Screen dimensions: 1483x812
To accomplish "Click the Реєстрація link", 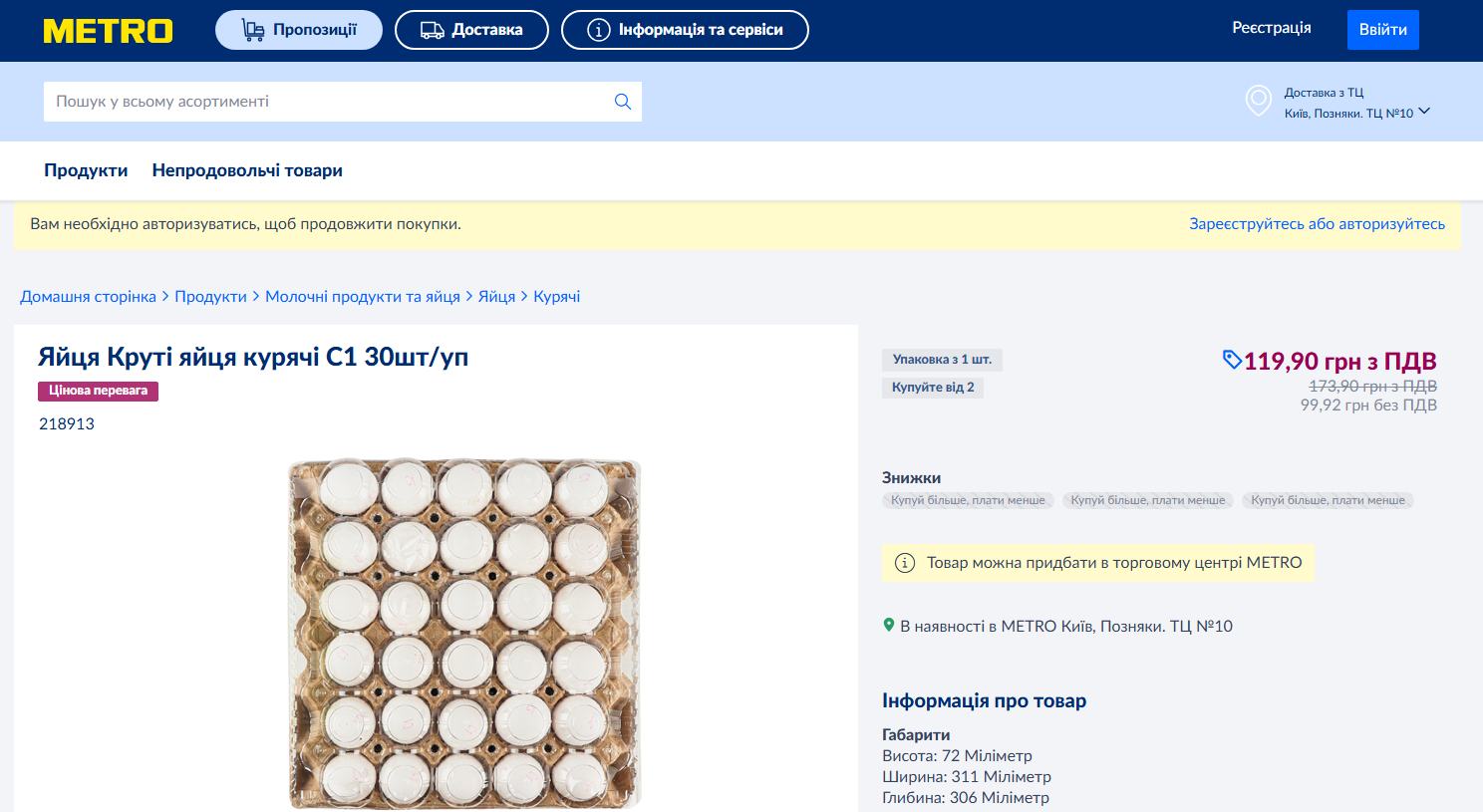I will click(1271, 28).
